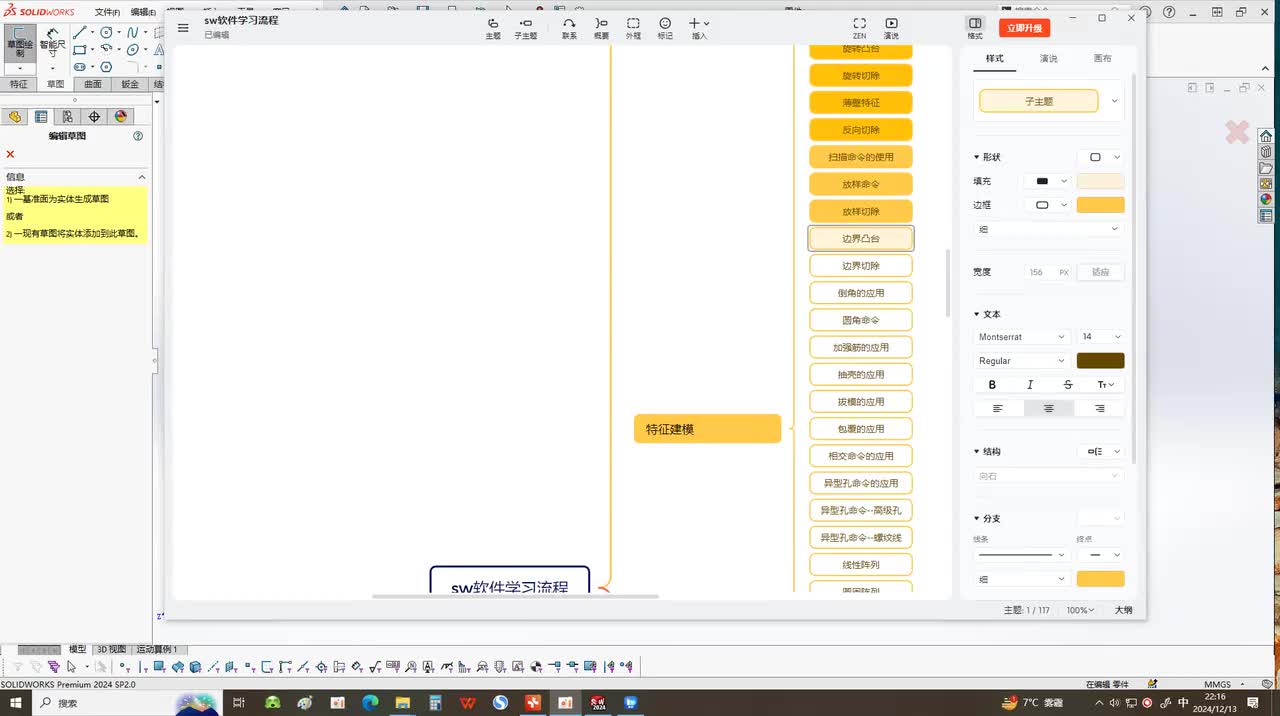Switch to the 样式 style tab
Image resolution: width=1280 pixels, height=716 pixels.
tap(995, 58)
